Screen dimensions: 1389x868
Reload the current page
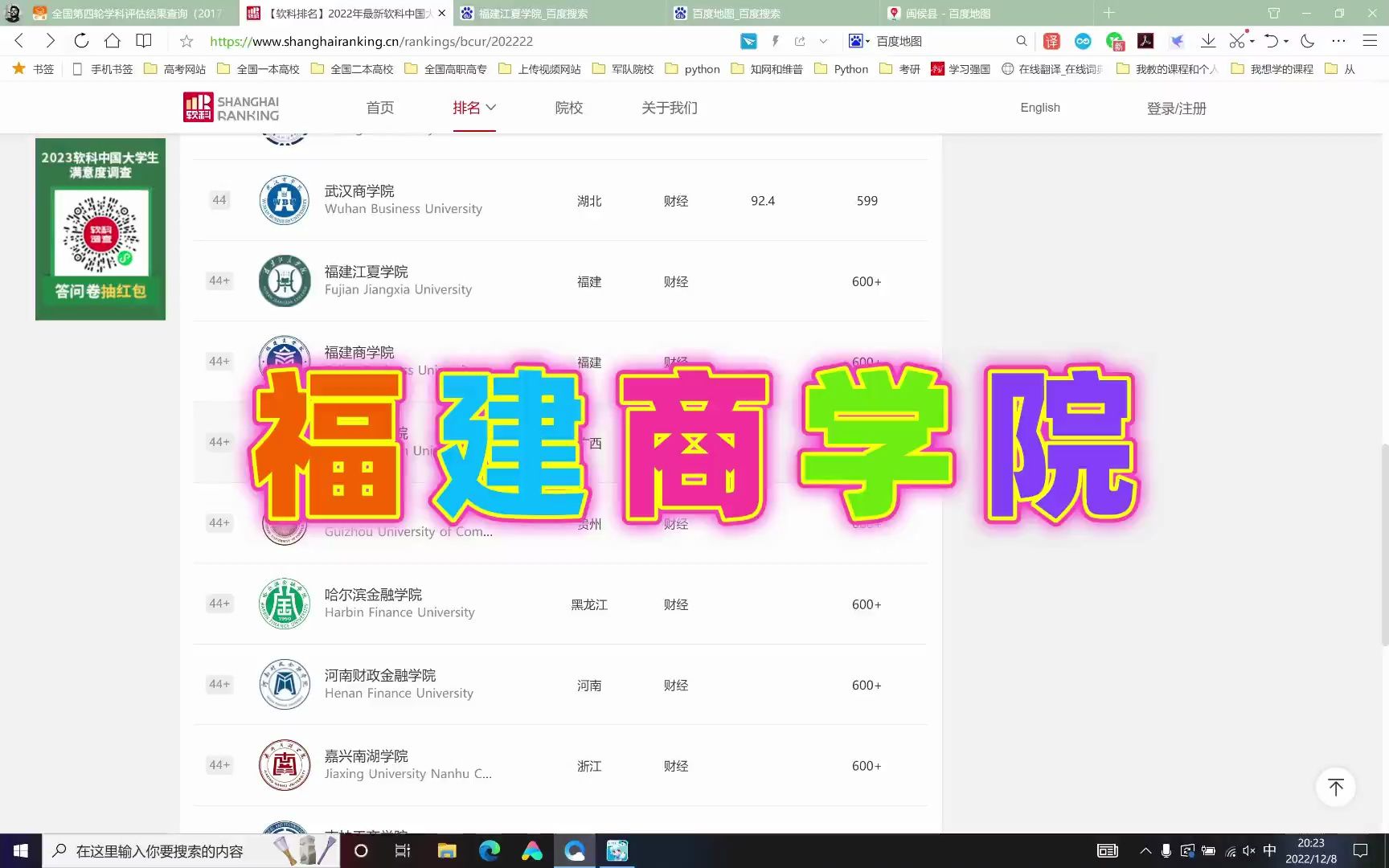pyautogui.click(x=81, y=41)
